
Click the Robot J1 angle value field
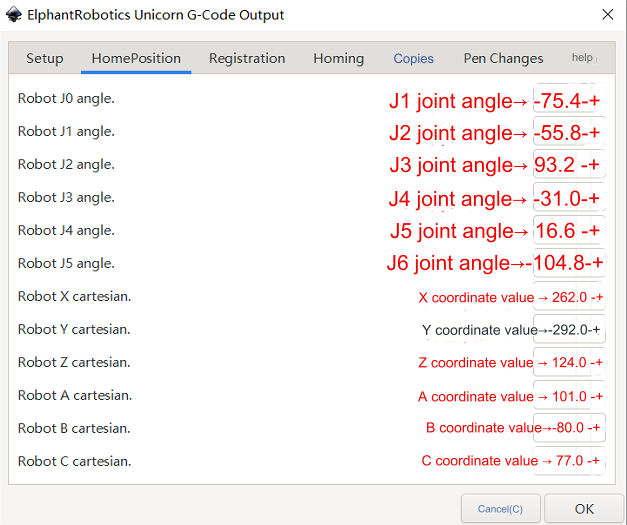pos(569,132)
